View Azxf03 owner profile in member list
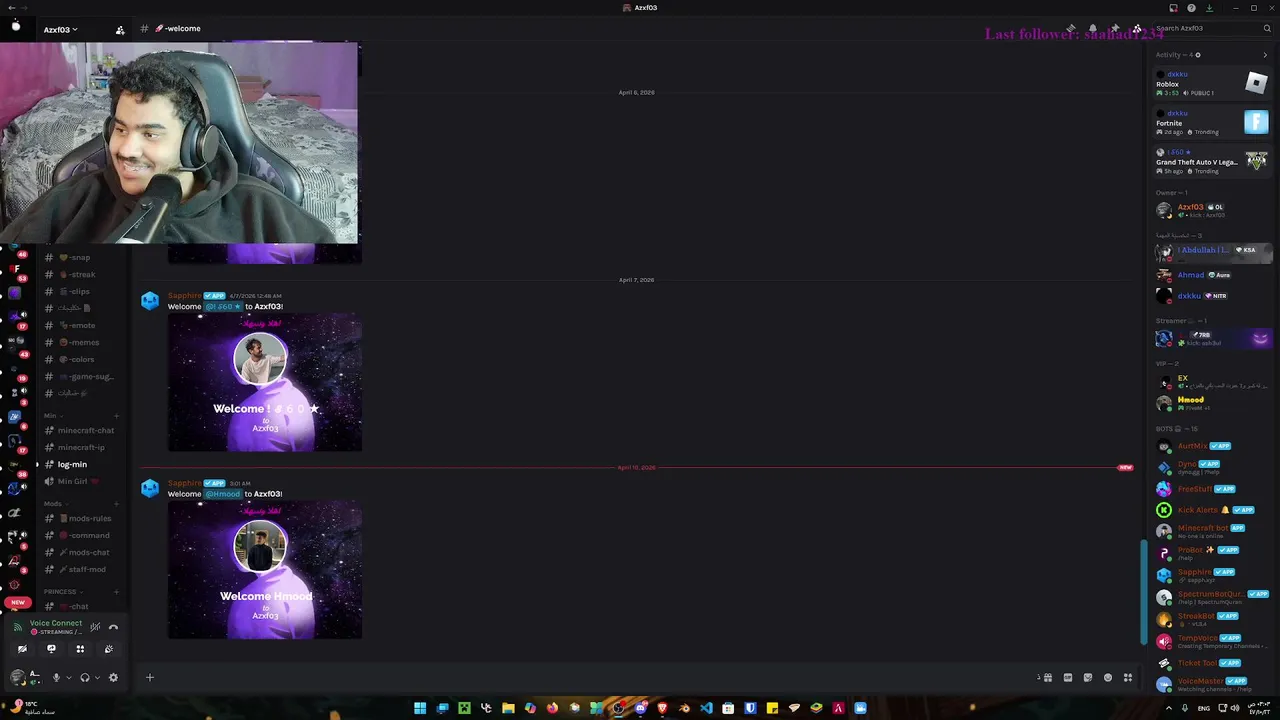Viewport: 1280px width, 720px height. [x=1212, y=210]
